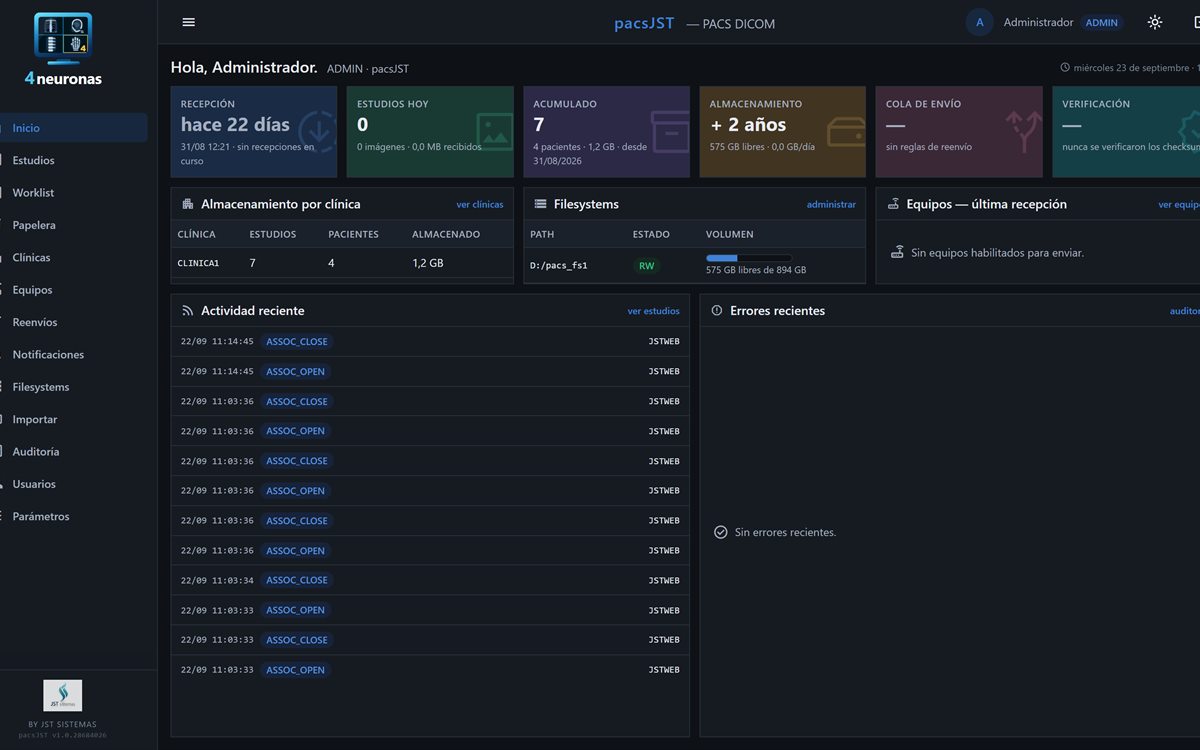The image size is (1200, 750).
Task: Click the router icon beside Sin equipos habilitados
Action: click(x=897, y=253)
